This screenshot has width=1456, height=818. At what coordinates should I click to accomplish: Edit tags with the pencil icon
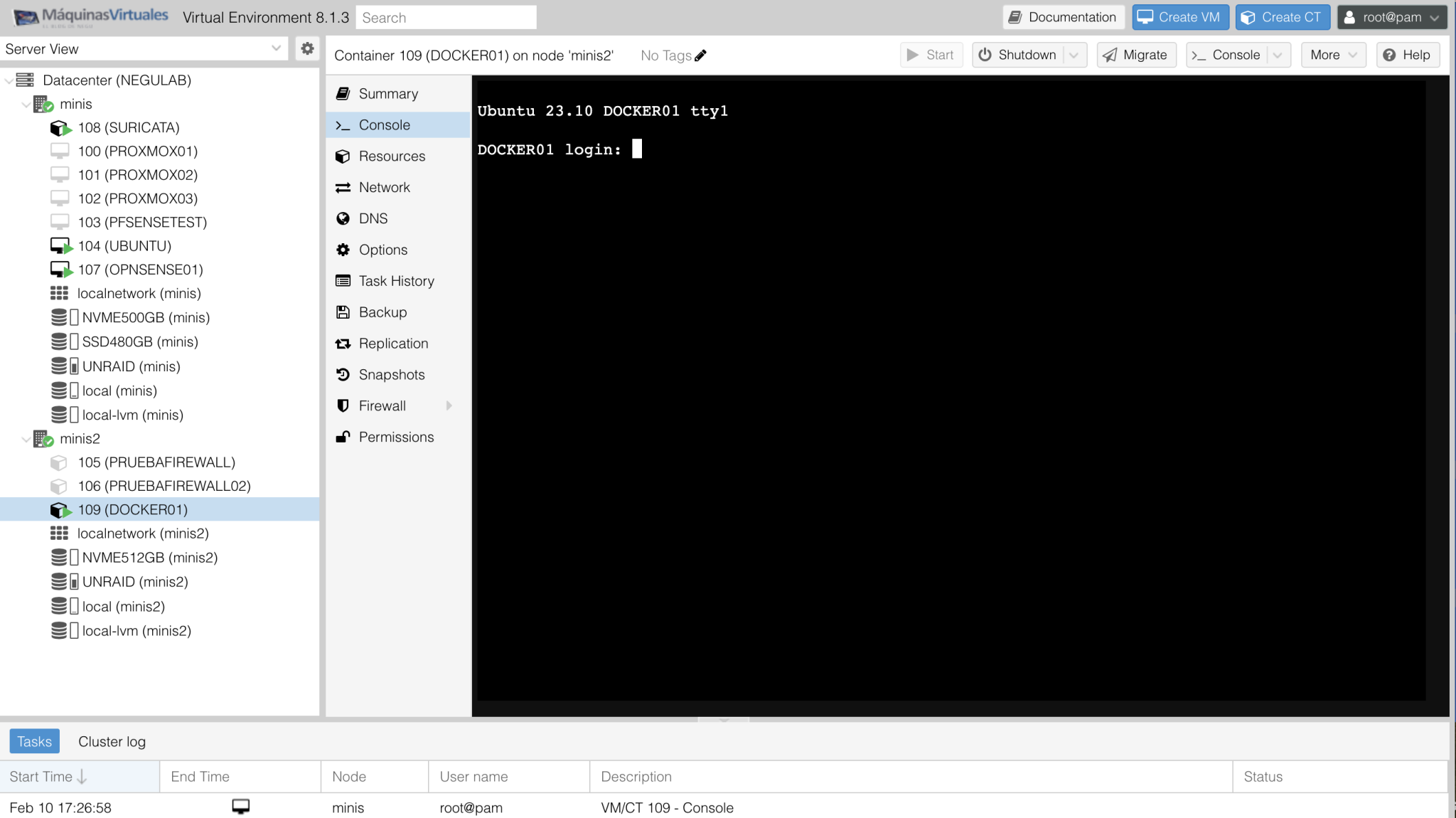702,54
